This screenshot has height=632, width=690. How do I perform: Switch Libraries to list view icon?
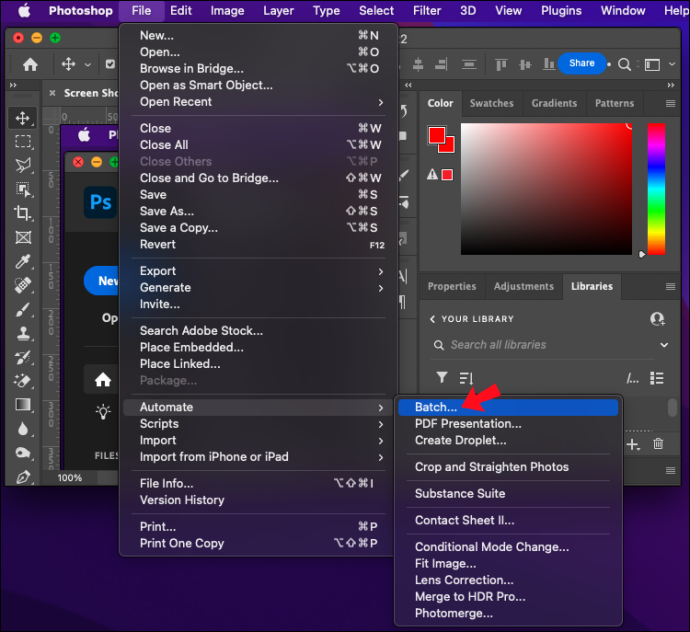coord(657,378)
